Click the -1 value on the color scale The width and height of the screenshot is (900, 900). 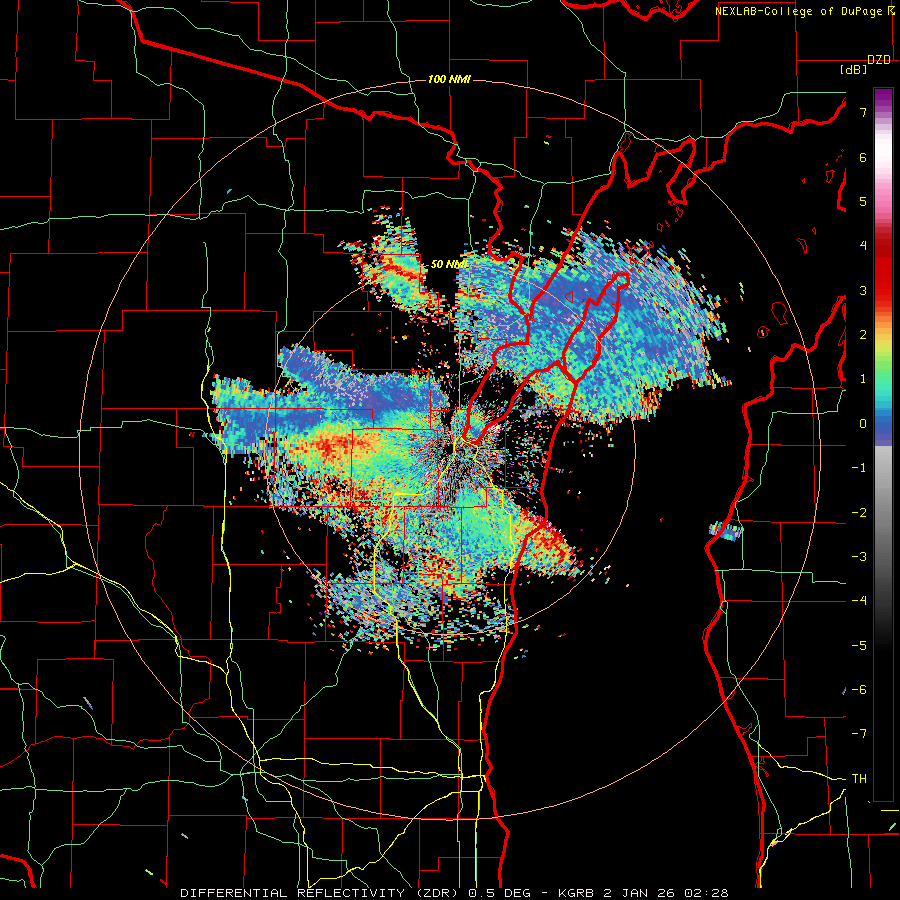point(859,468)
